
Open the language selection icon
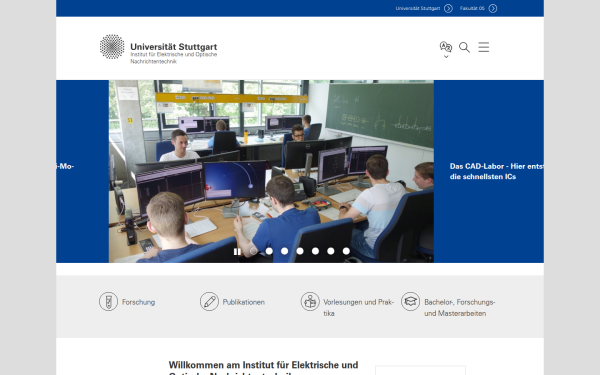click(x=446, y=47)
